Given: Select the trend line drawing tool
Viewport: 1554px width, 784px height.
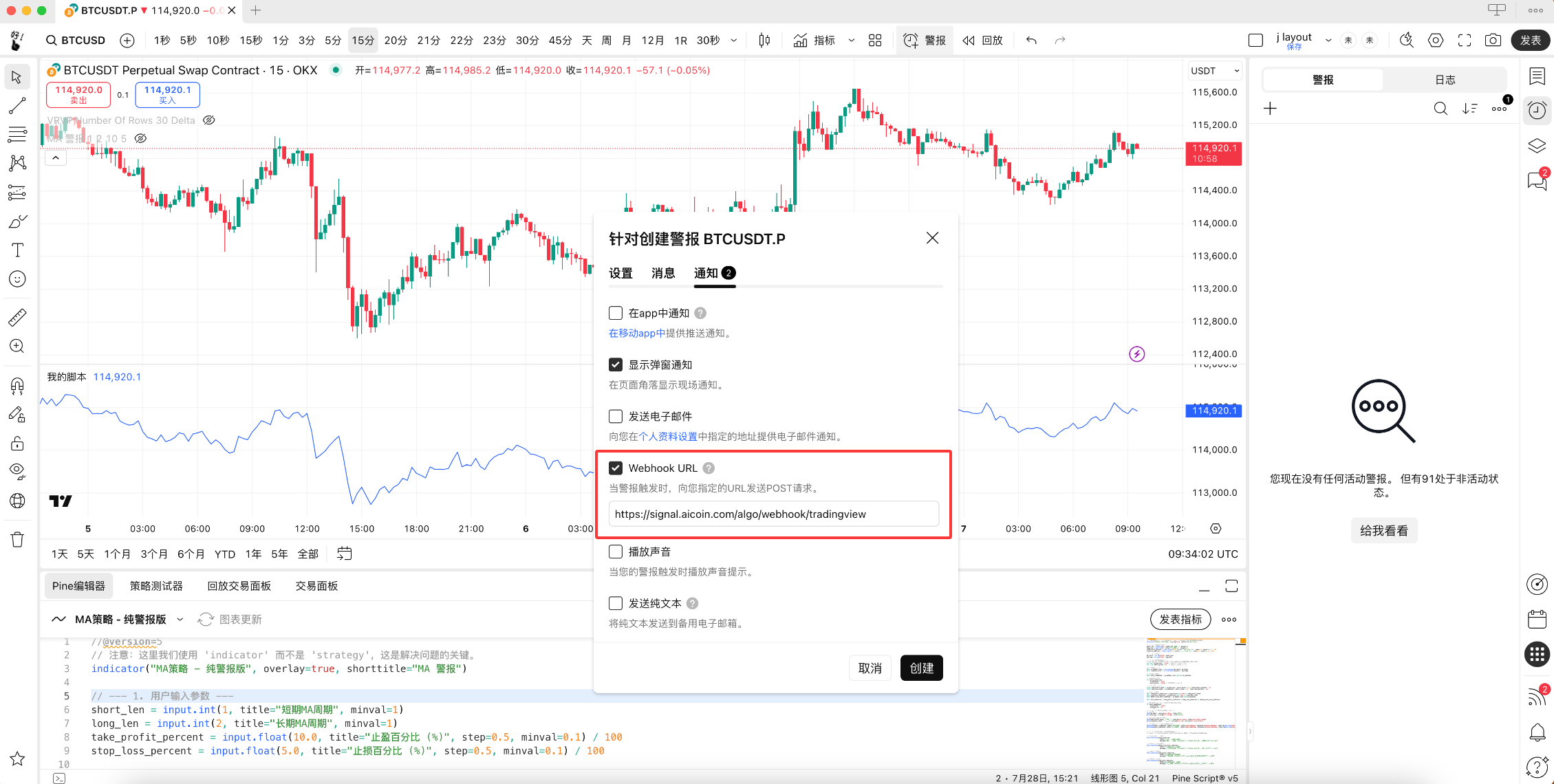Looking at the screenshot, I should coord(17,106).
